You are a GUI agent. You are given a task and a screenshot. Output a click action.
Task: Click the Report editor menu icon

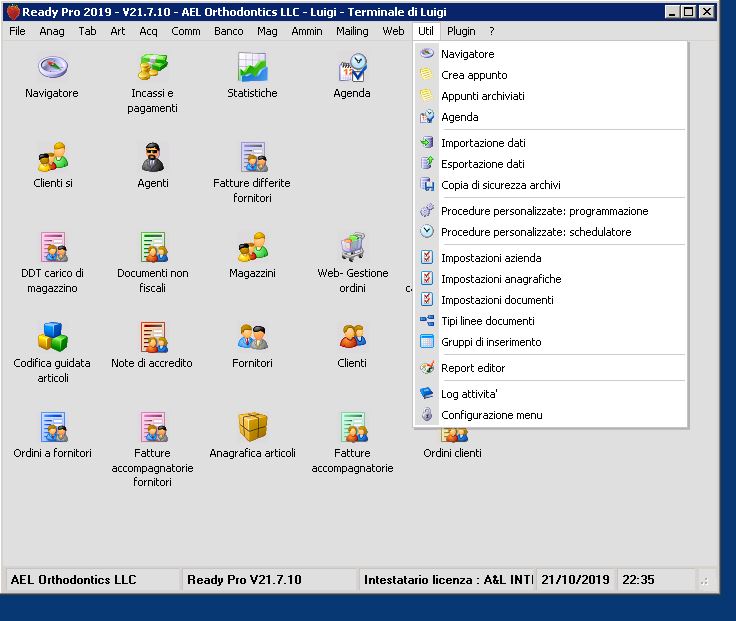(427, 368)
